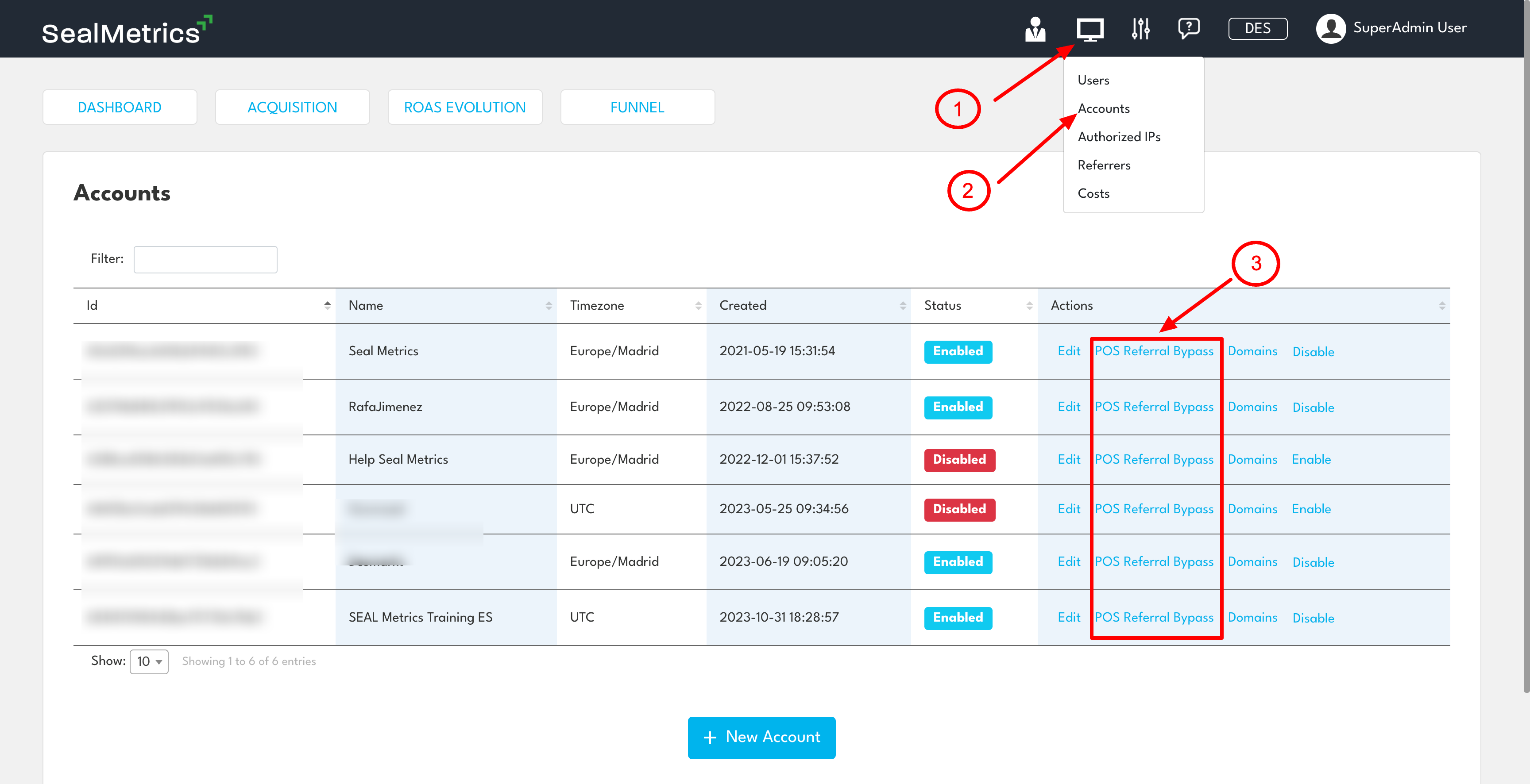This screenshot has width=1530, height=784.
Task: Open POS Referral Bypass for Seal Metrics
Action: (1154, 351)
